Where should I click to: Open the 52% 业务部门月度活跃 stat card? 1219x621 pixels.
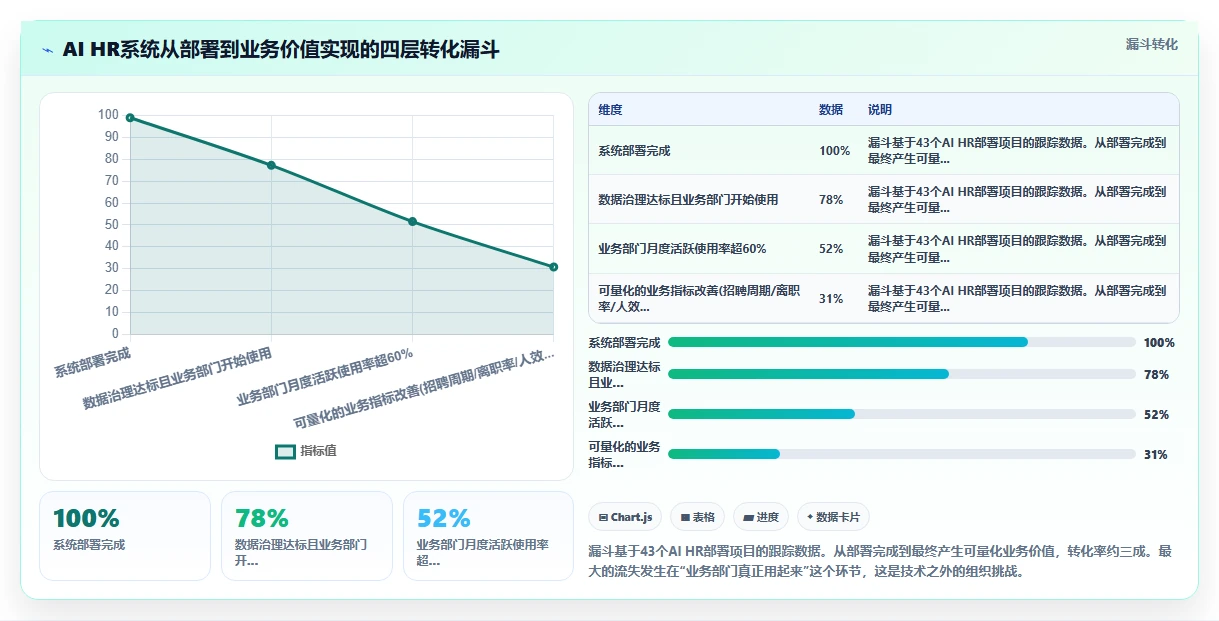(x=488, y=535)
